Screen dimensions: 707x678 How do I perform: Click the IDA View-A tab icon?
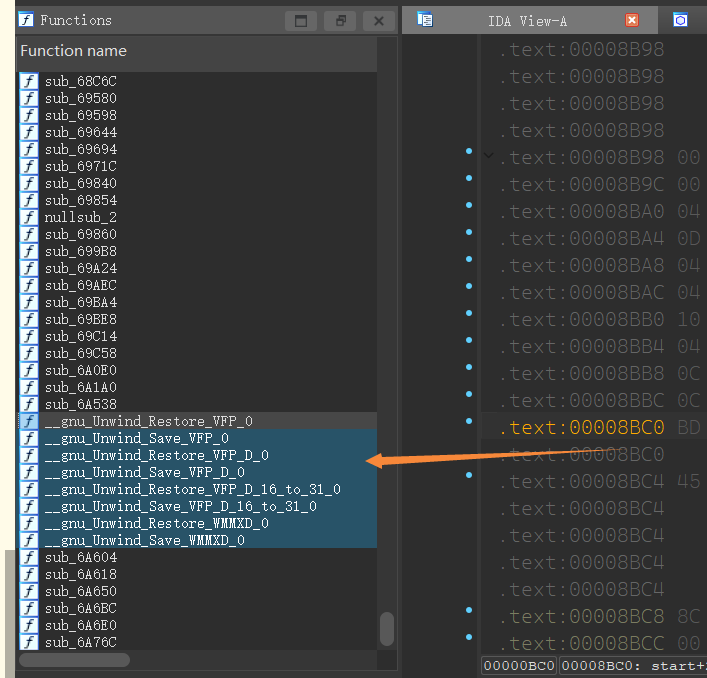click(x=425, y=20)
